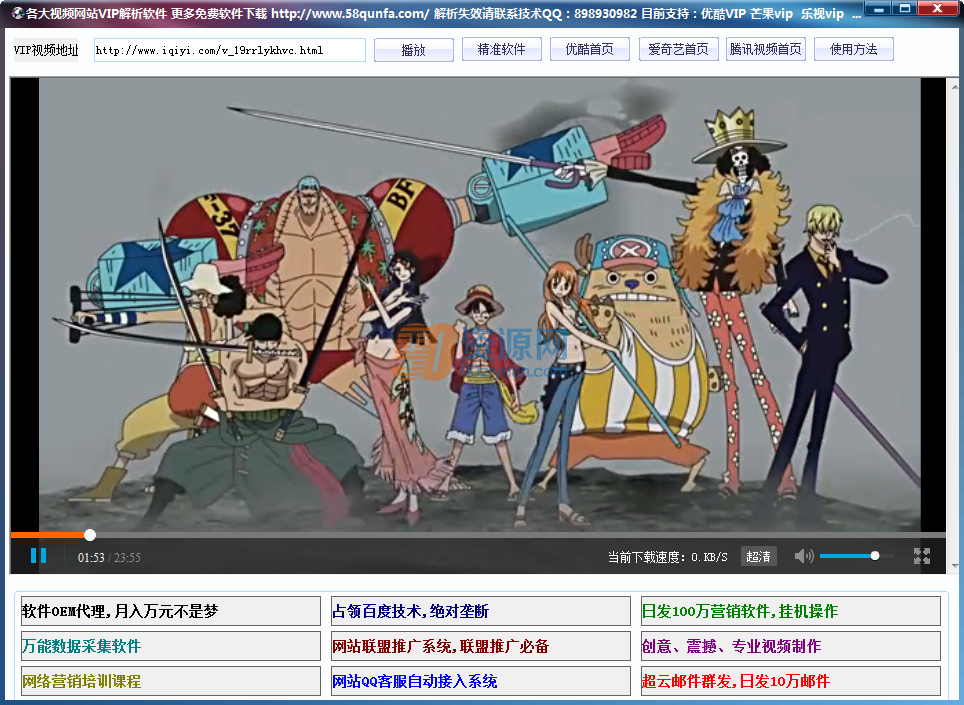964x705 pixels.
Task: Open 超云邮件群发,日发10万邮件 ad link
Action: coord(791,681)
